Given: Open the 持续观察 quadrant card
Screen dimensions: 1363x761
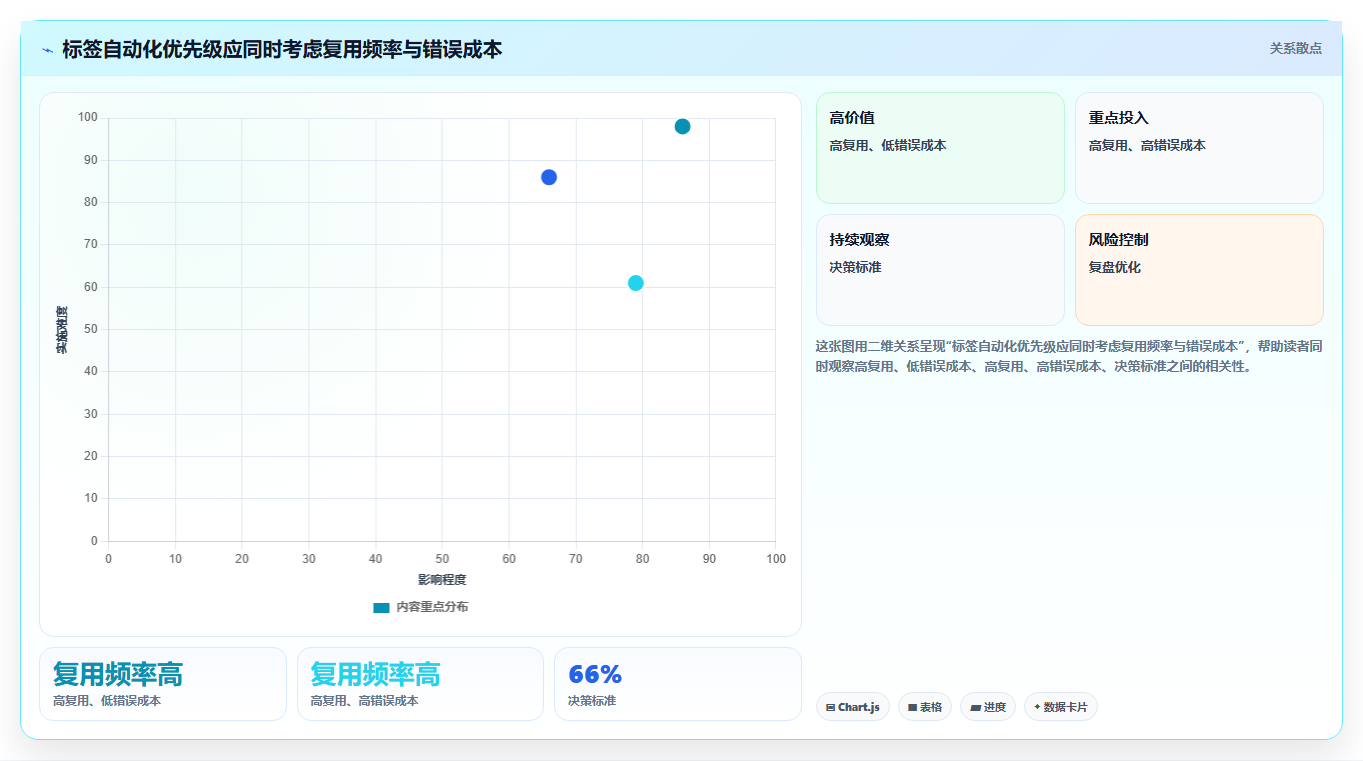Looking at the screenshot, I should pos(940,270).
